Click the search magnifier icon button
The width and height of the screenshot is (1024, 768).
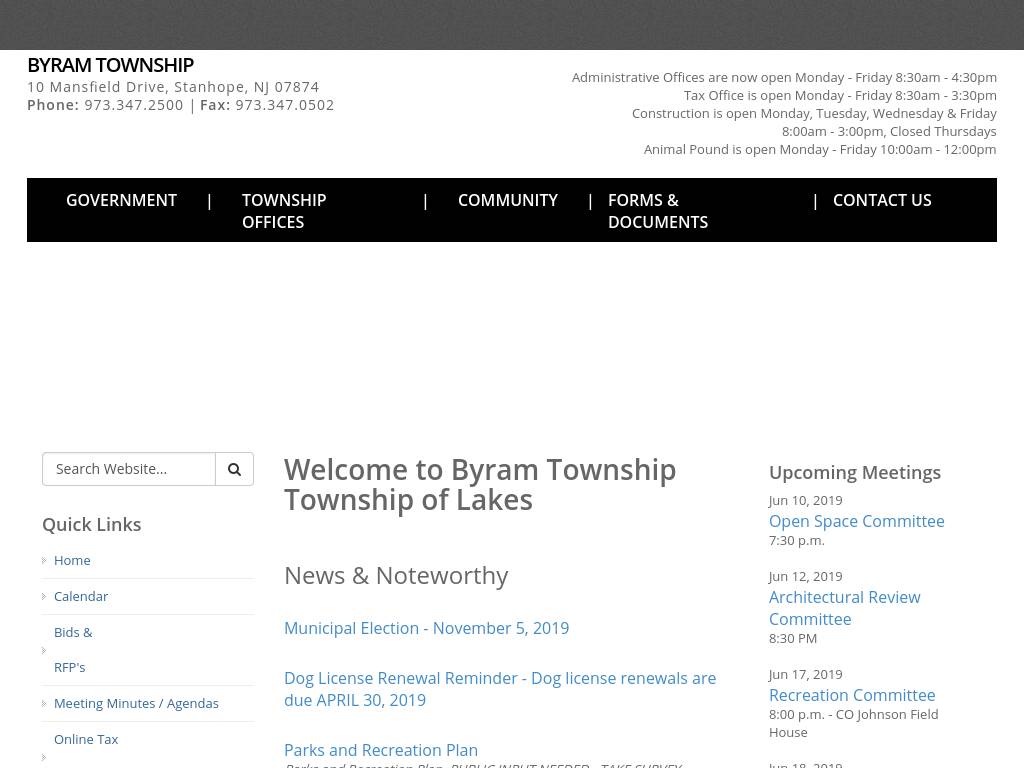pos(234,469)
